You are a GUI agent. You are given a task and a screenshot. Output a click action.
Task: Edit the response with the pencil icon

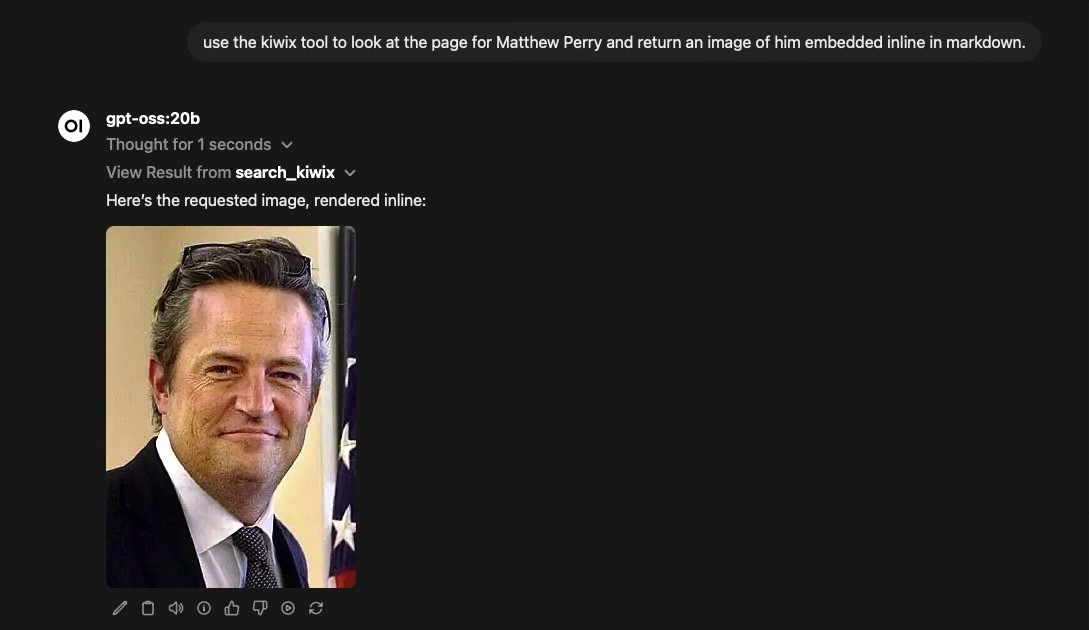[119, 608]
